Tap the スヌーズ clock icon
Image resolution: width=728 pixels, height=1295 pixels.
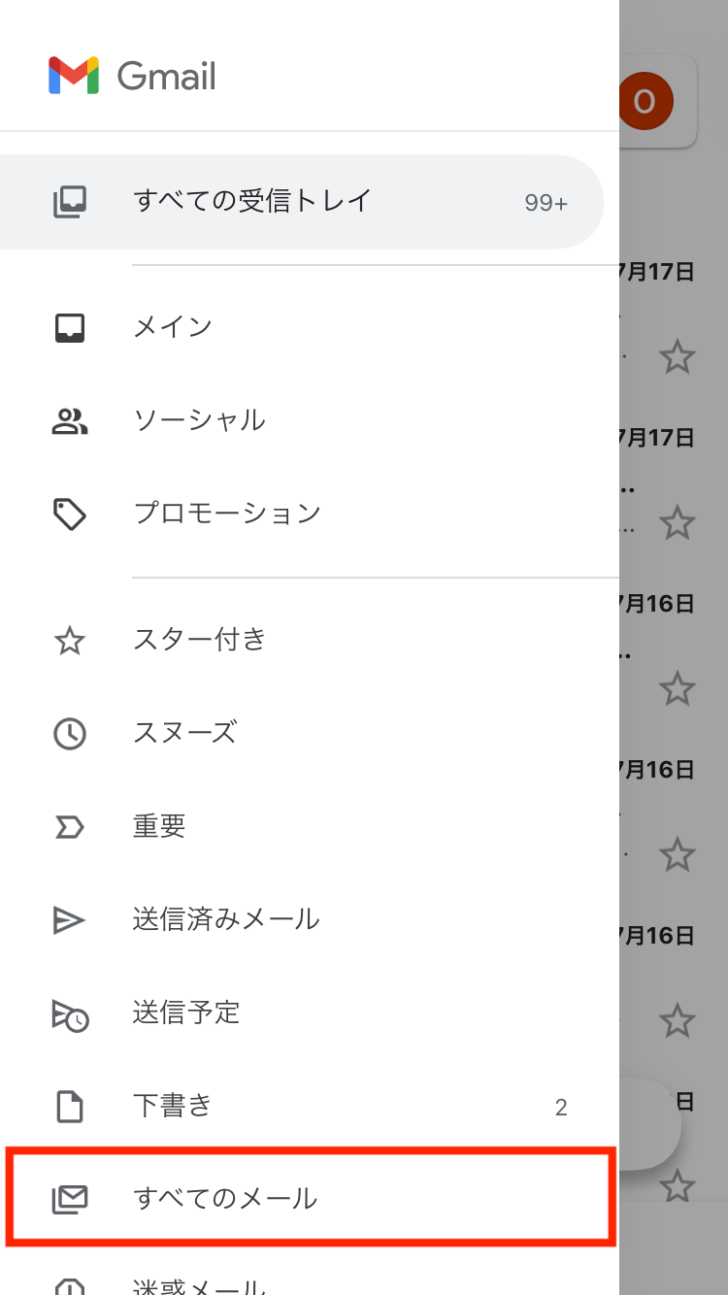pos(70,734)
